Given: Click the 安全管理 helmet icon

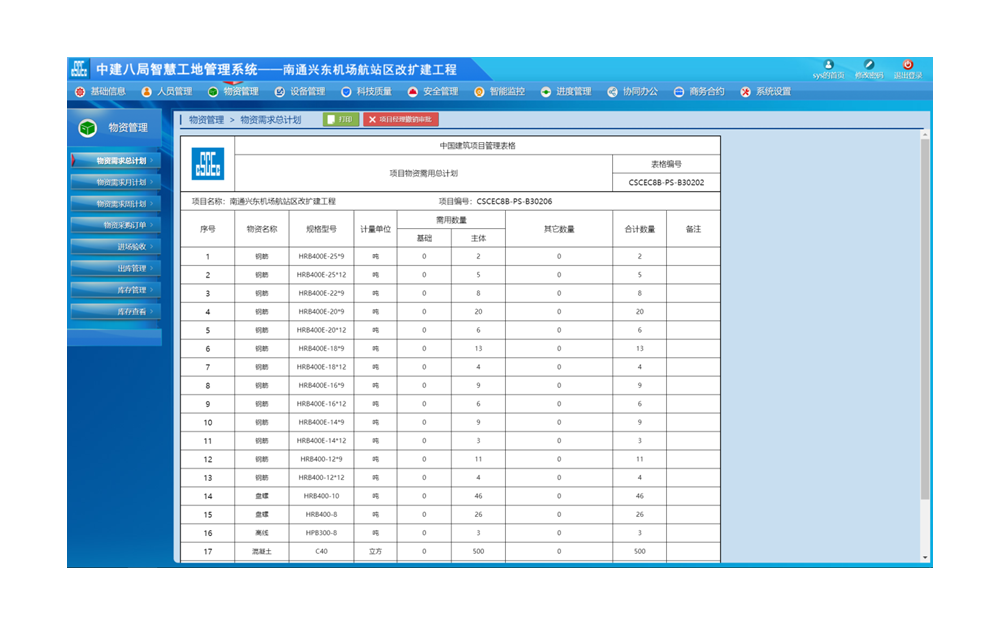Looking at the screenshot, I should 413,92.
